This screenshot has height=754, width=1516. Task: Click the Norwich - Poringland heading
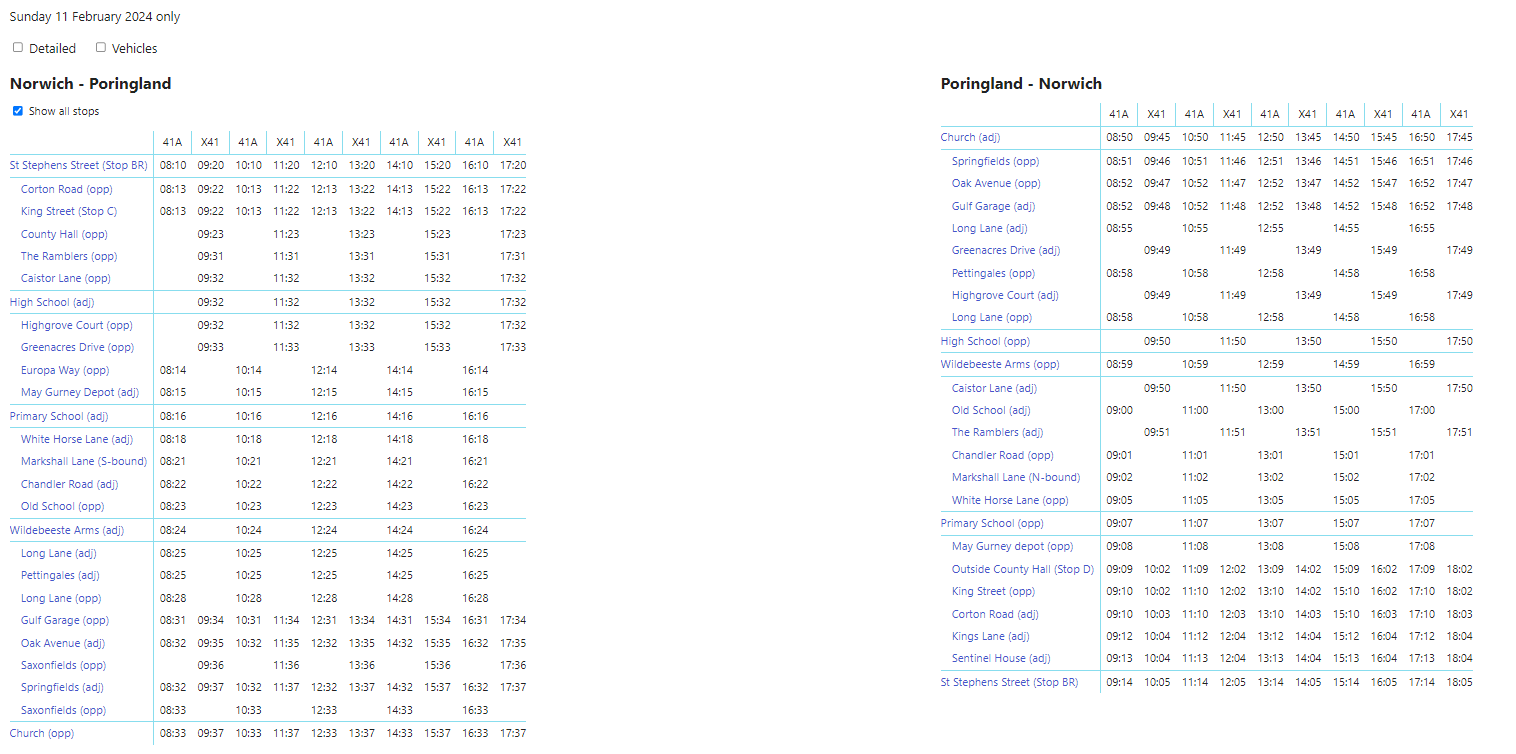pyautogui.click(x=90, y=84)
